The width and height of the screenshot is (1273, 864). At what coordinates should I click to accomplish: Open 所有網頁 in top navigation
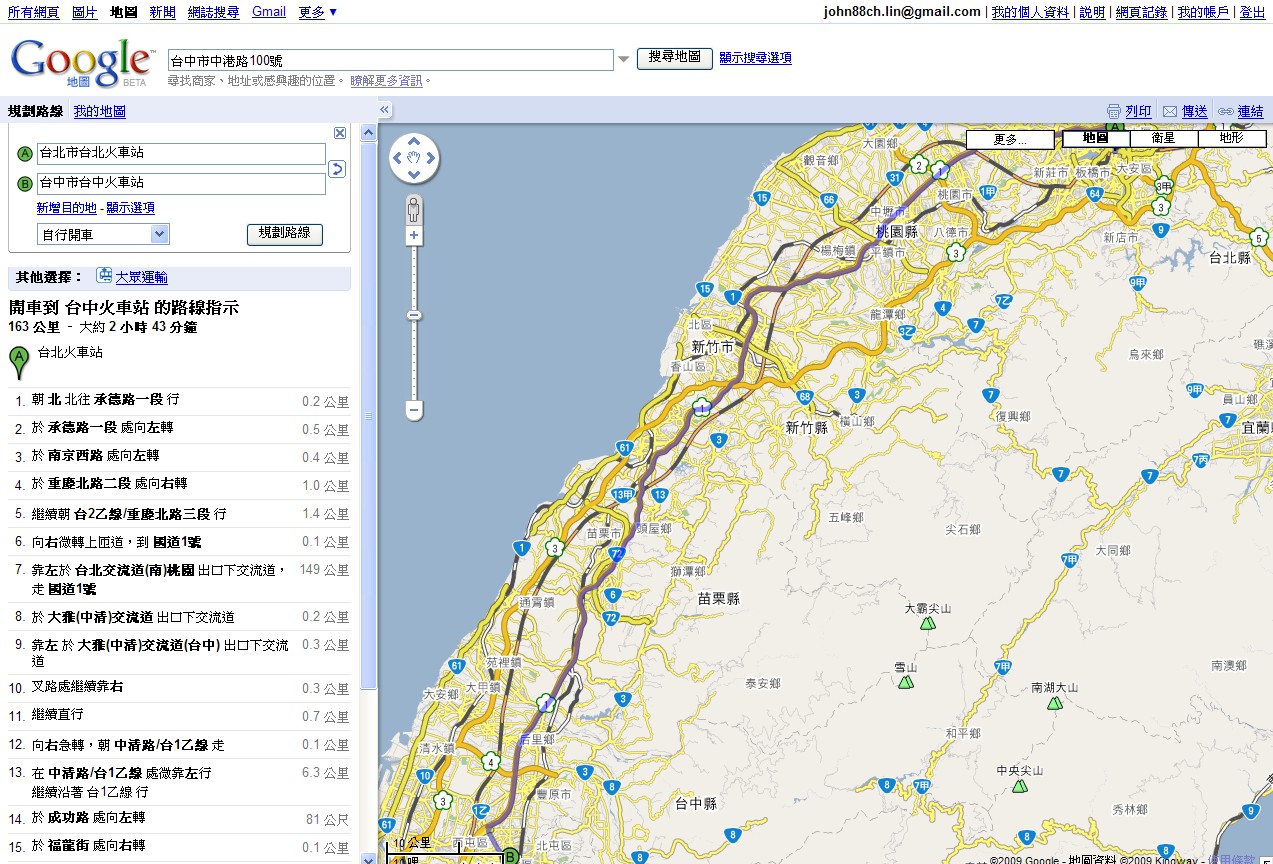coord(33,12)
